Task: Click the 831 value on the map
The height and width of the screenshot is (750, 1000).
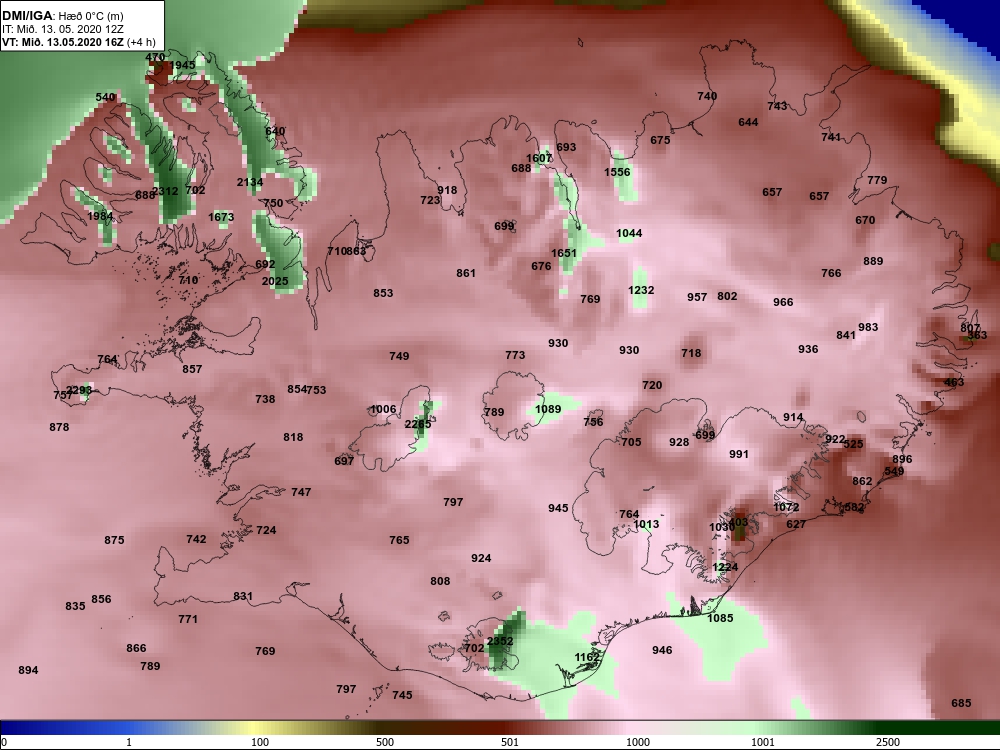Action: pyautogui.click(x=243, y=597)
